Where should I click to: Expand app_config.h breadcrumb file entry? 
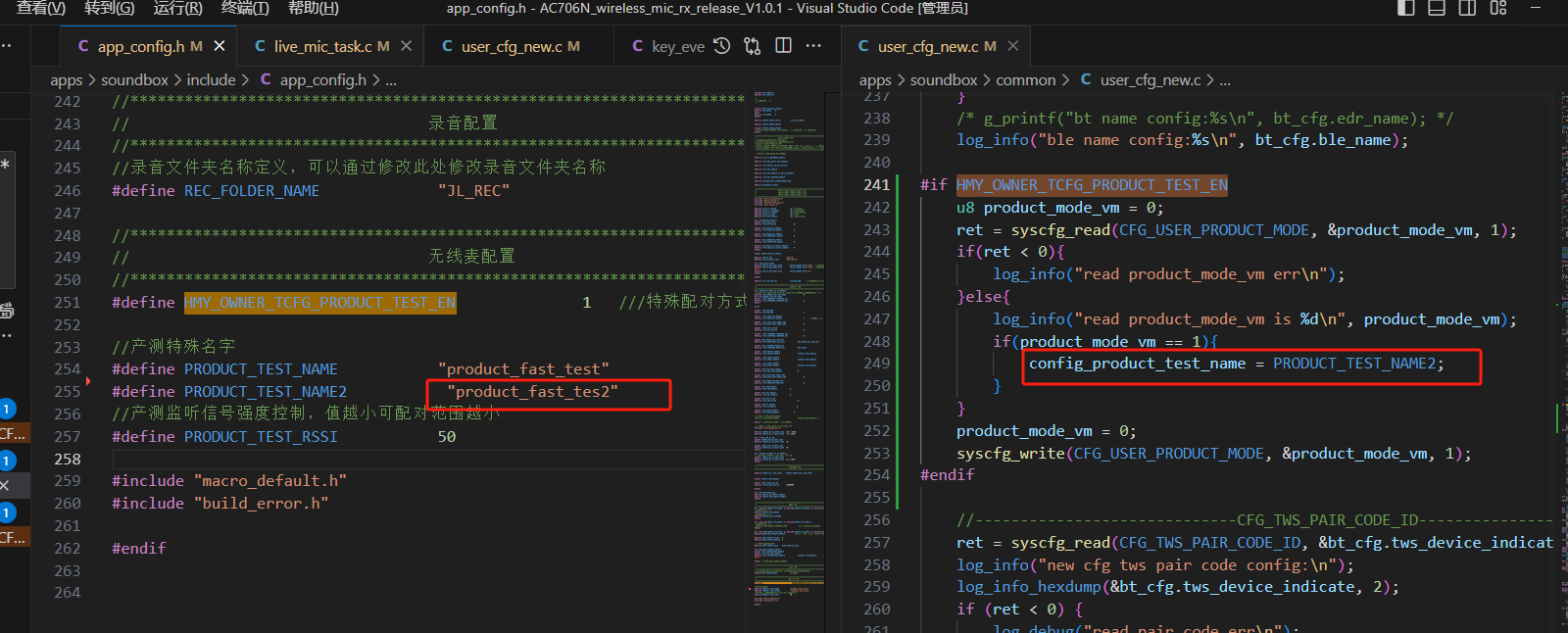tap(313, 80)
